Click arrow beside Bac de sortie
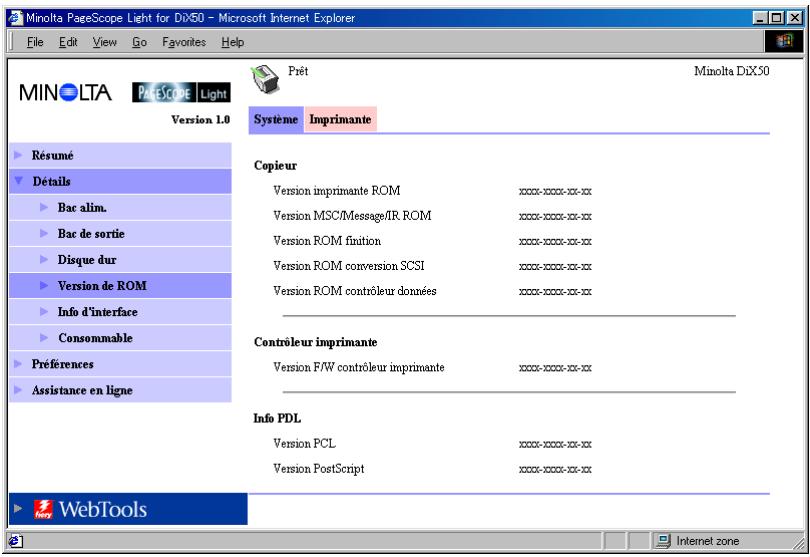Viewport: 810px width, 557px height. 44,233
